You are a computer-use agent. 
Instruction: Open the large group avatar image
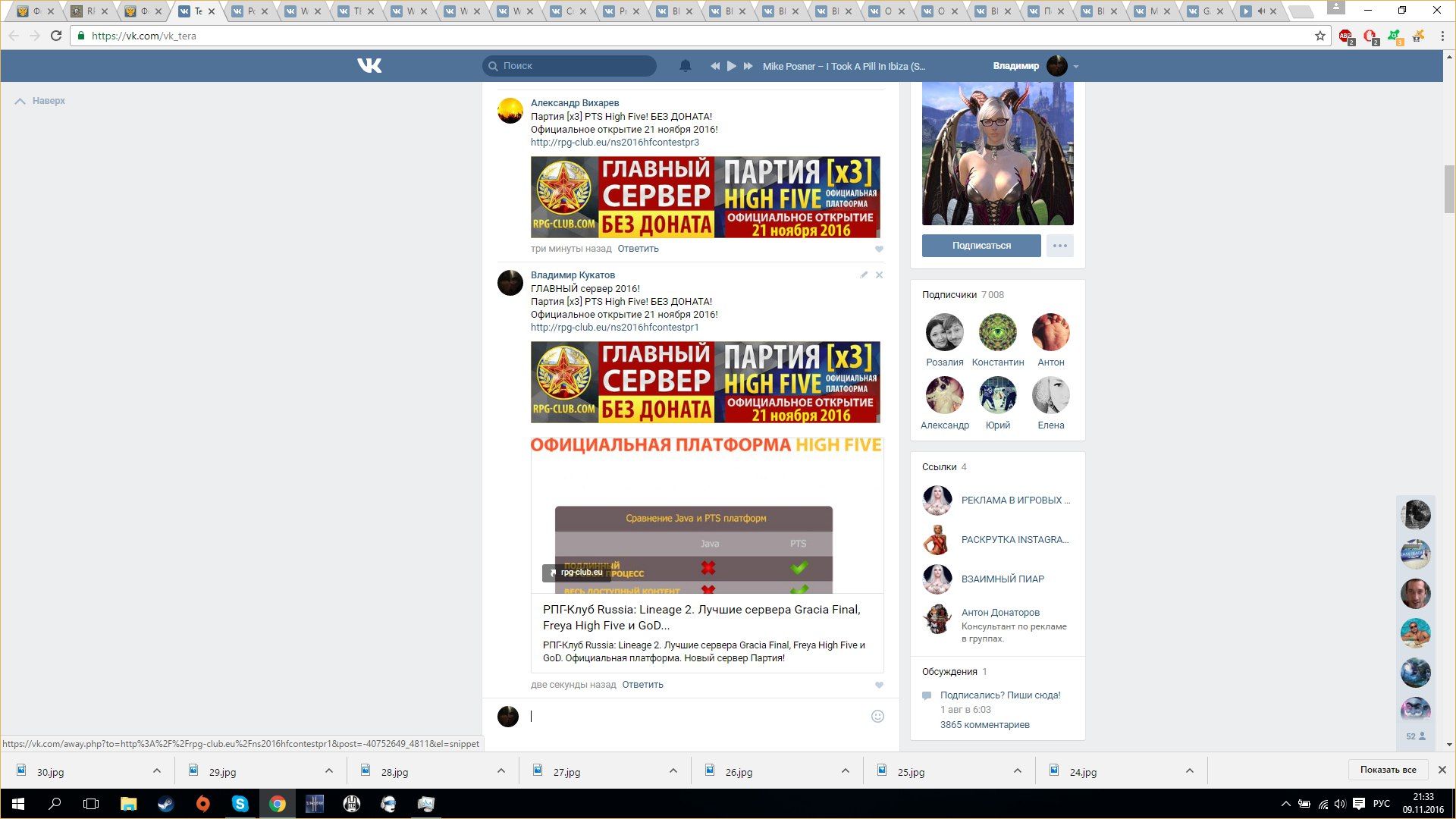(x=997, y=154)
